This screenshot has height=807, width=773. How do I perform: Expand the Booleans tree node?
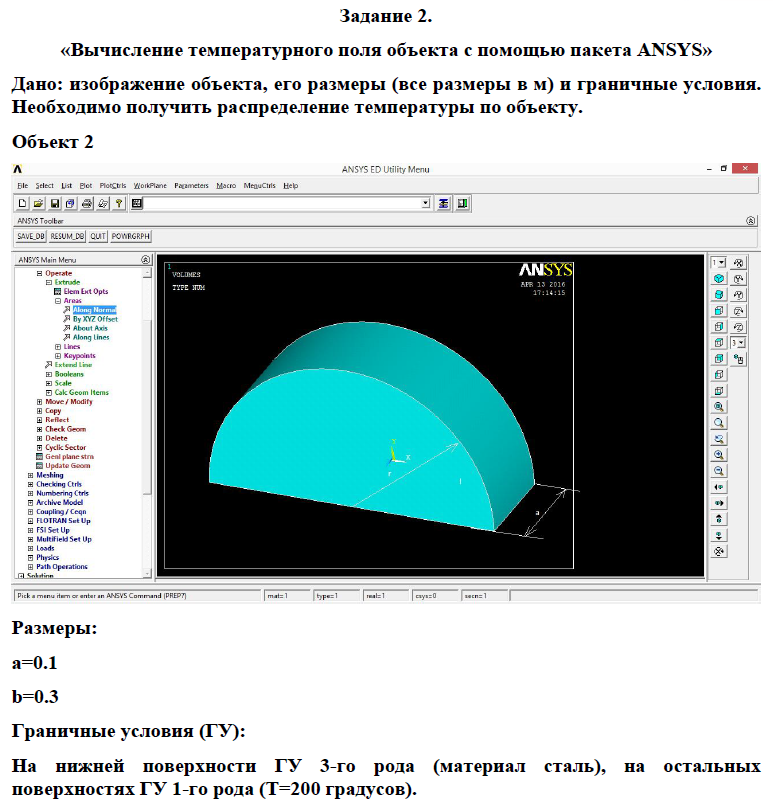click(49, 375)
